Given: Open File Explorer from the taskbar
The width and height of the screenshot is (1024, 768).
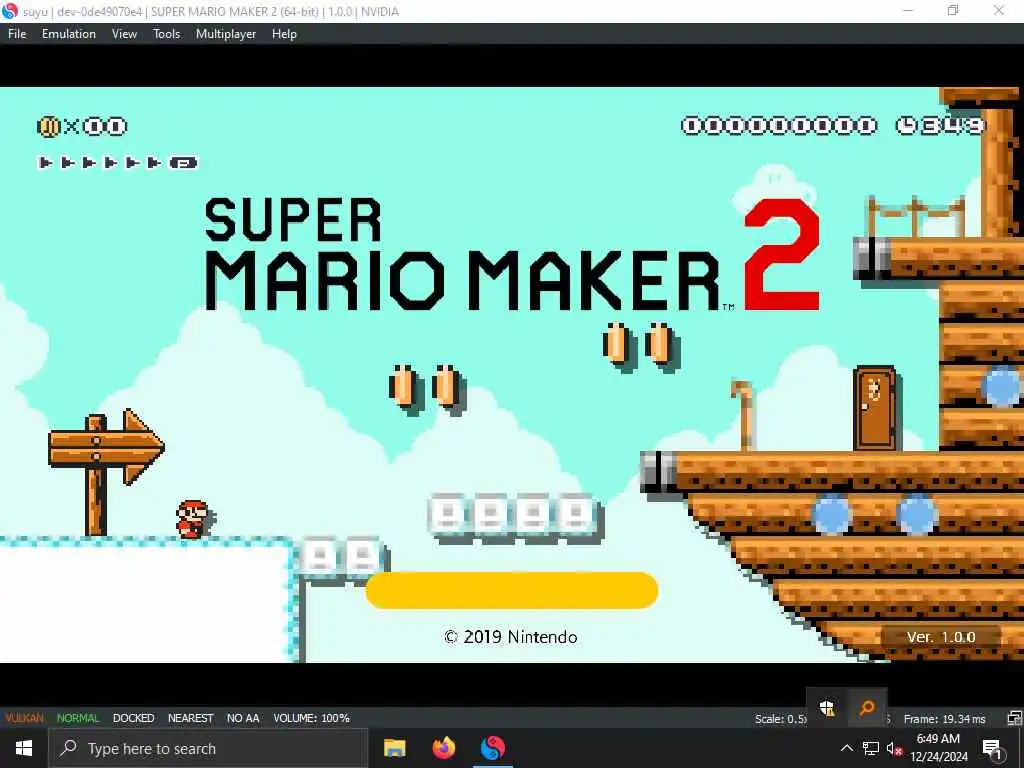Looking at the screenshot, I should coord(394,748).
